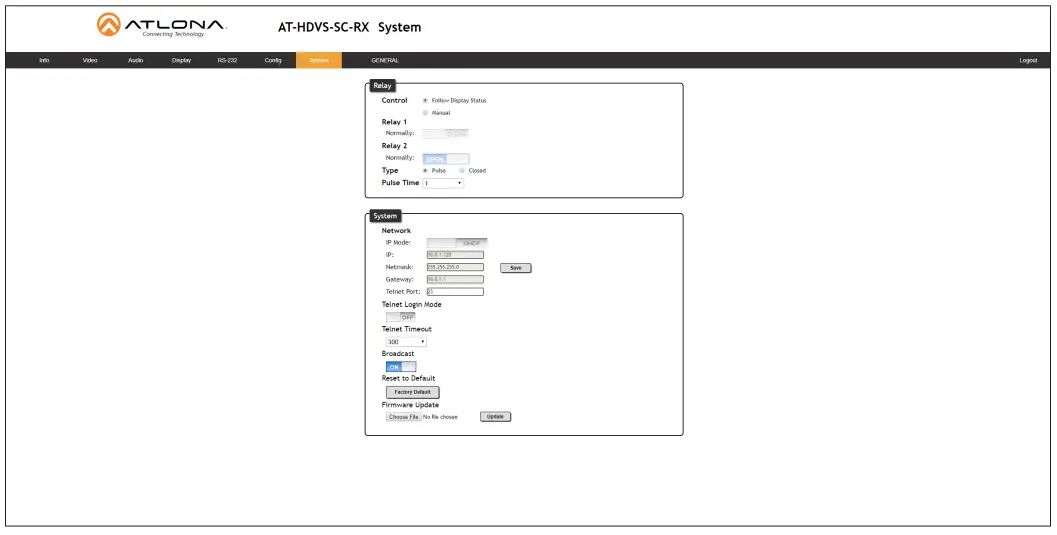
Task: Click the 'Firmware Update' label
Action: pos(411,405)
